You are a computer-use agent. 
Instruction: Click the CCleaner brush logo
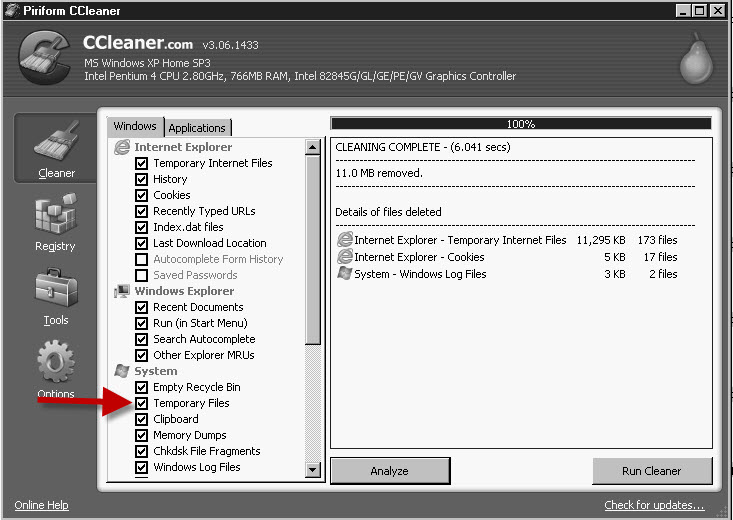pyautogui.click(x=44, y=58)
